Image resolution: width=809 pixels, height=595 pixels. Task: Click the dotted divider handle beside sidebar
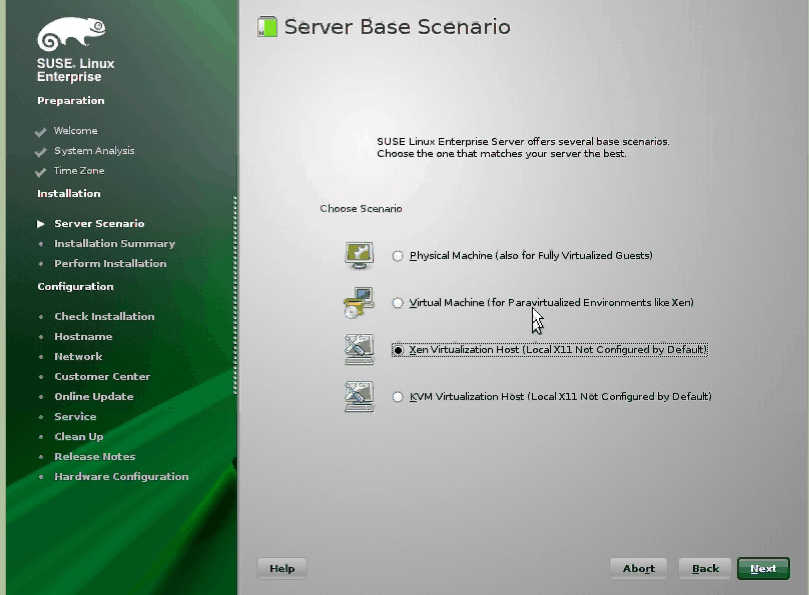[236, 295]
